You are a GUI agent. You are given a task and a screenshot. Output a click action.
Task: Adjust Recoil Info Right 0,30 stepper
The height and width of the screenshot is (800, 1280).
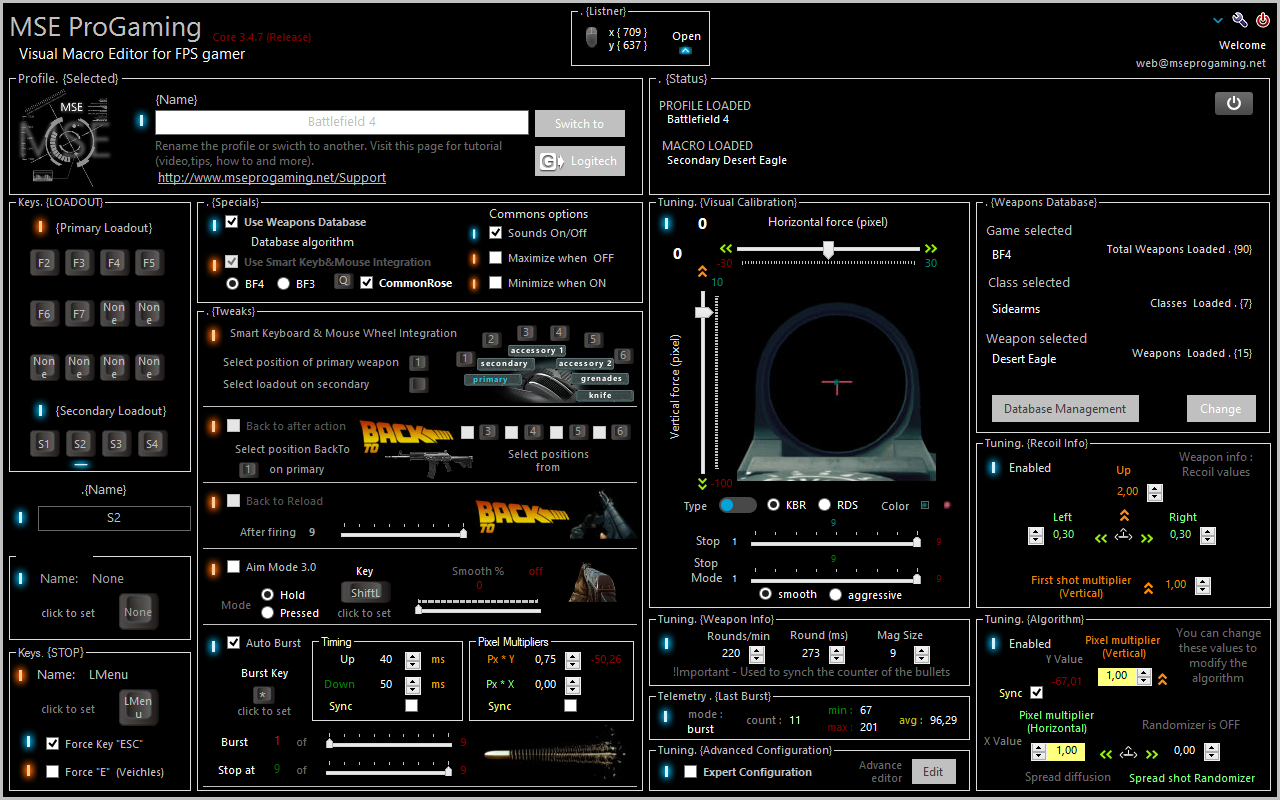1208,535
